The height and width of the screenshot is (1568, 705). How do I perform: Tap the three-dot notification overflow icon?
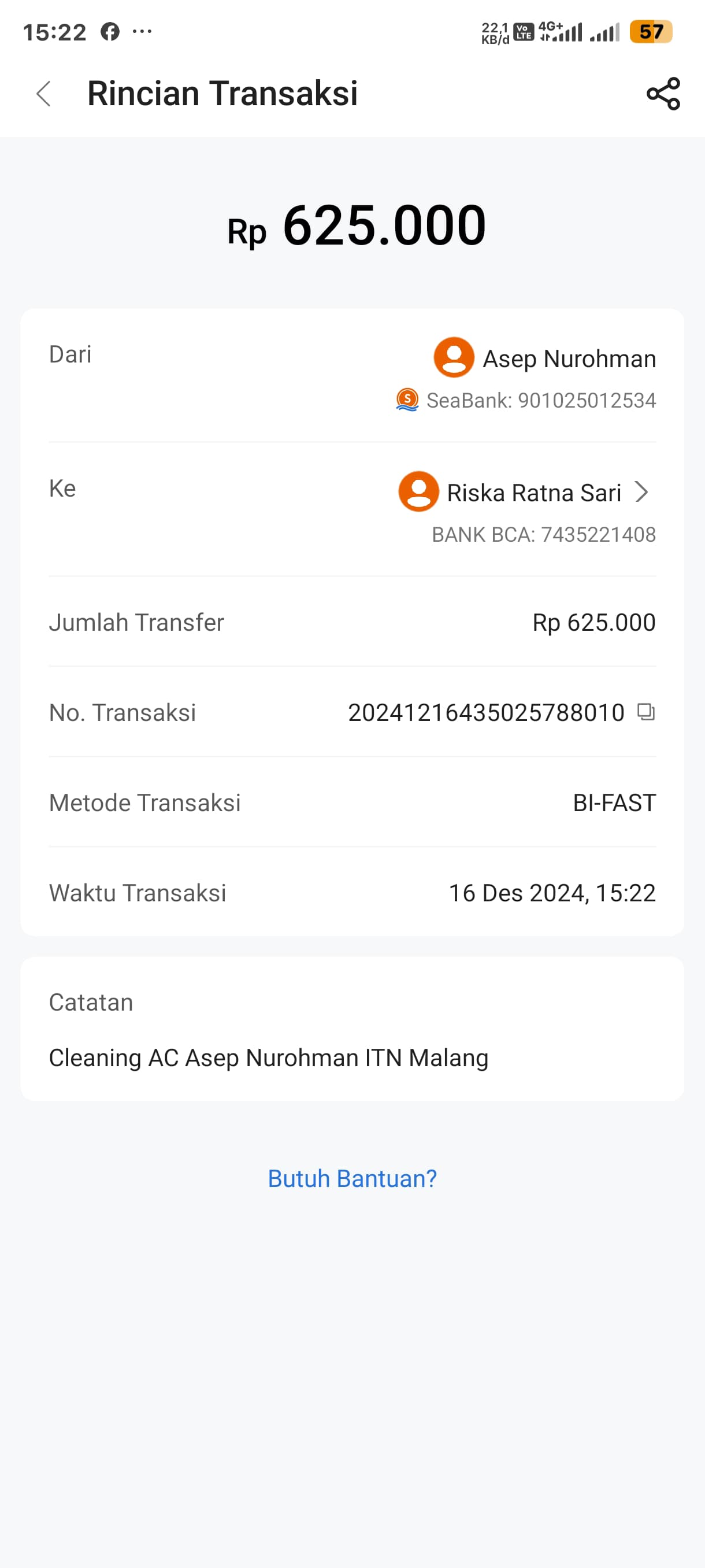click(x=142, y=32)
